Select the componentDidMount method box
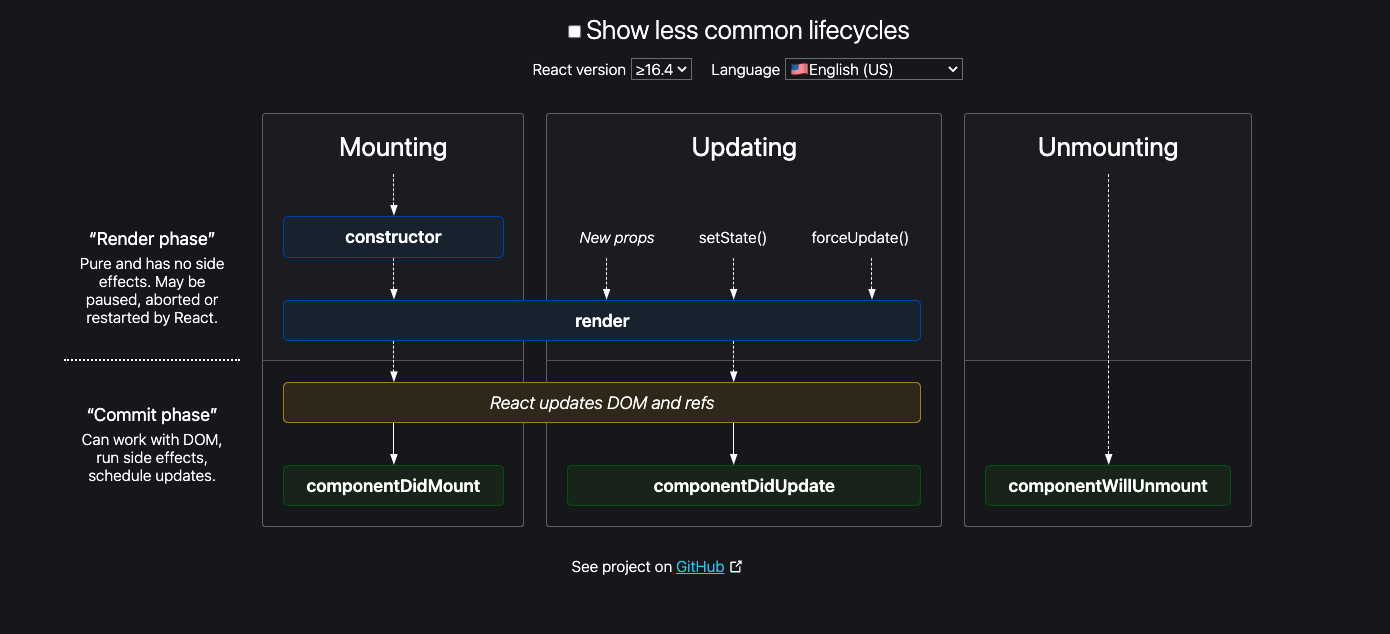This screenshot has width=1390, height=634. [x=393, y=486]
